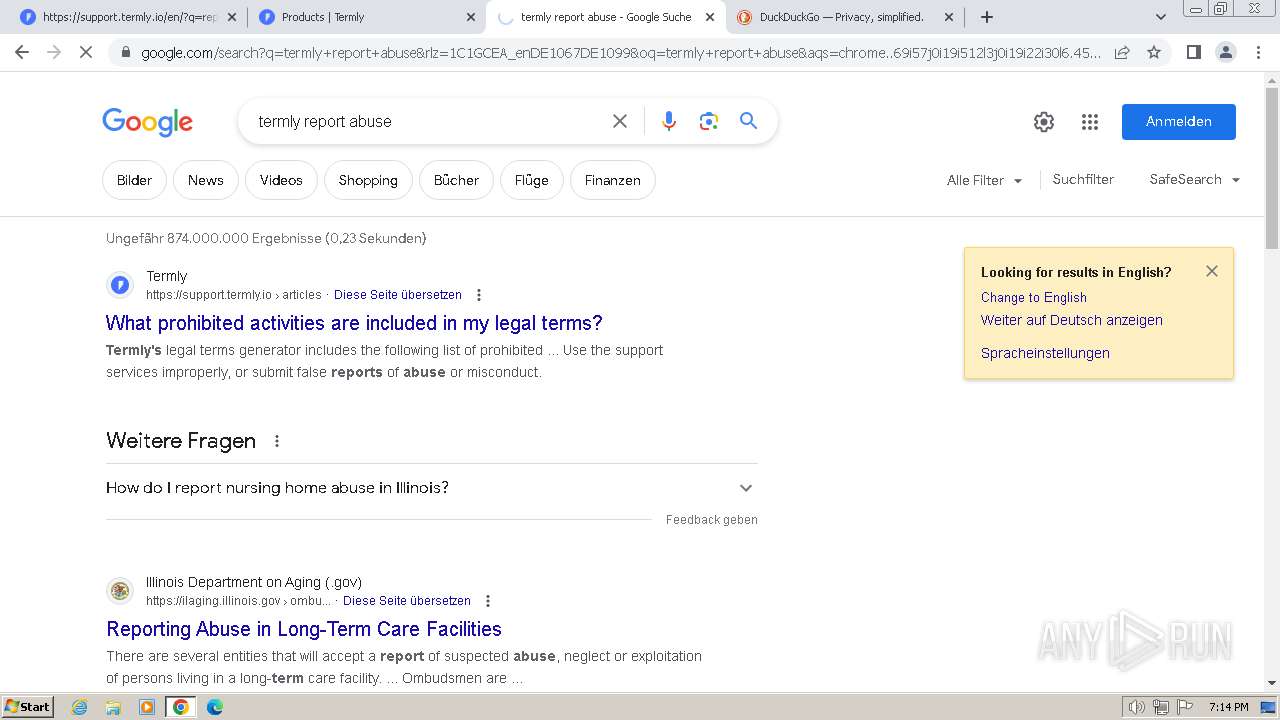Click the Chrome address bar URL
1280x720 pixels.
click(620, 52)
